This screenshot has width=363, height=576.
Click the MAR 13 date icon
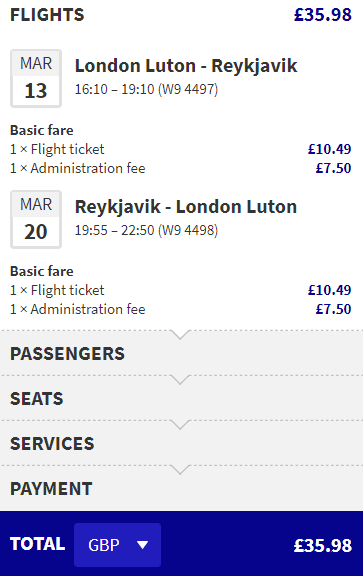[x=36, y=78]
